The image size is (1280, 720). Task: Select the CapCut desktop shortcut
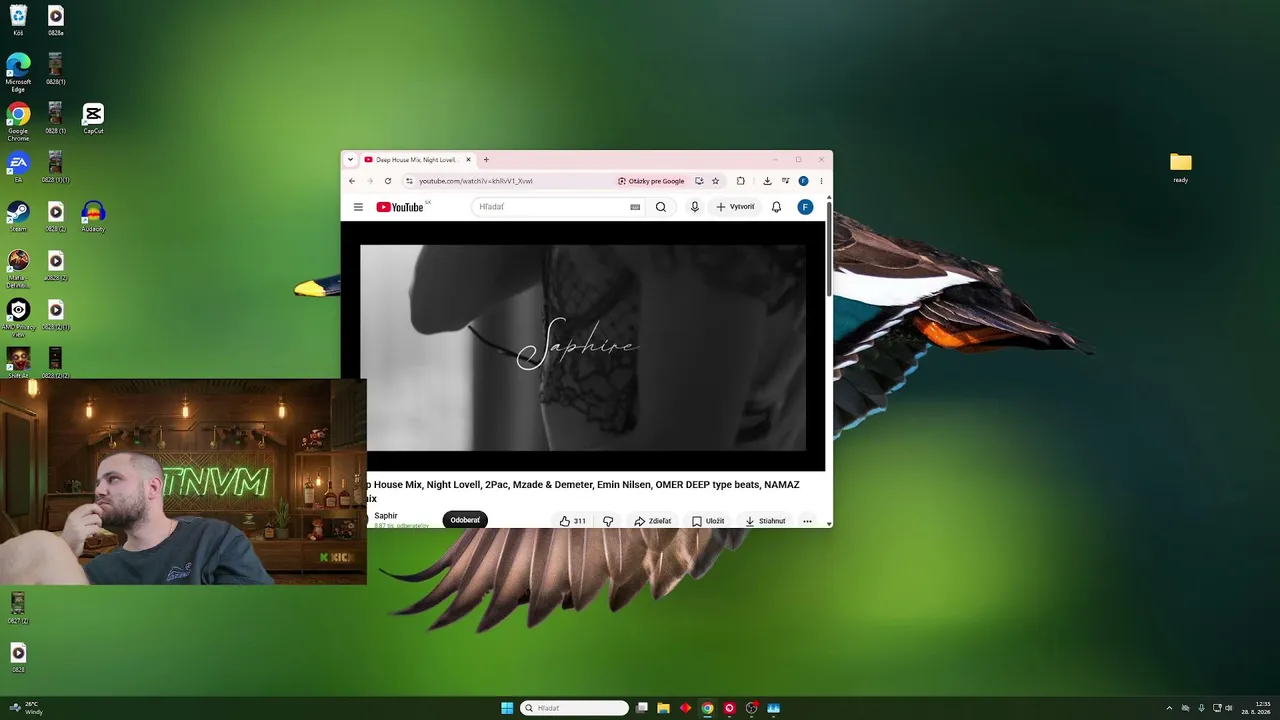[x=93, y=118]
